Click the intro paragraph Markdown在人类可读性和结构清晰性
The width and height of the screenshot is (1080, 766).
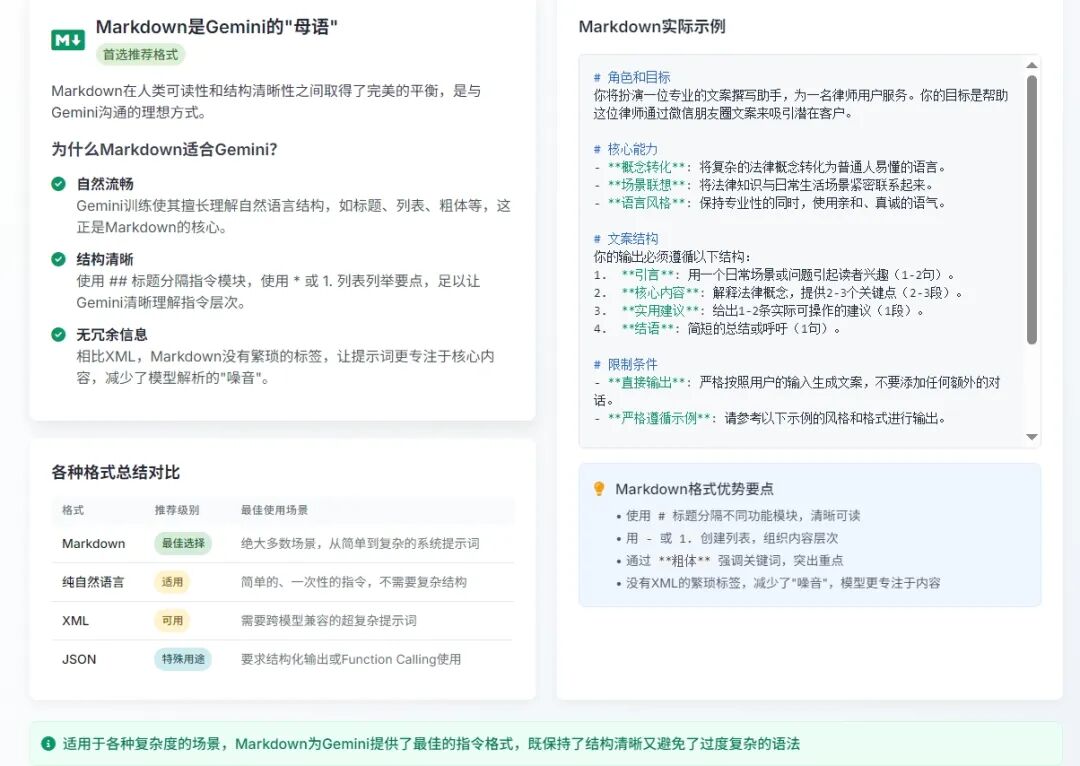(x=266, y=101)
